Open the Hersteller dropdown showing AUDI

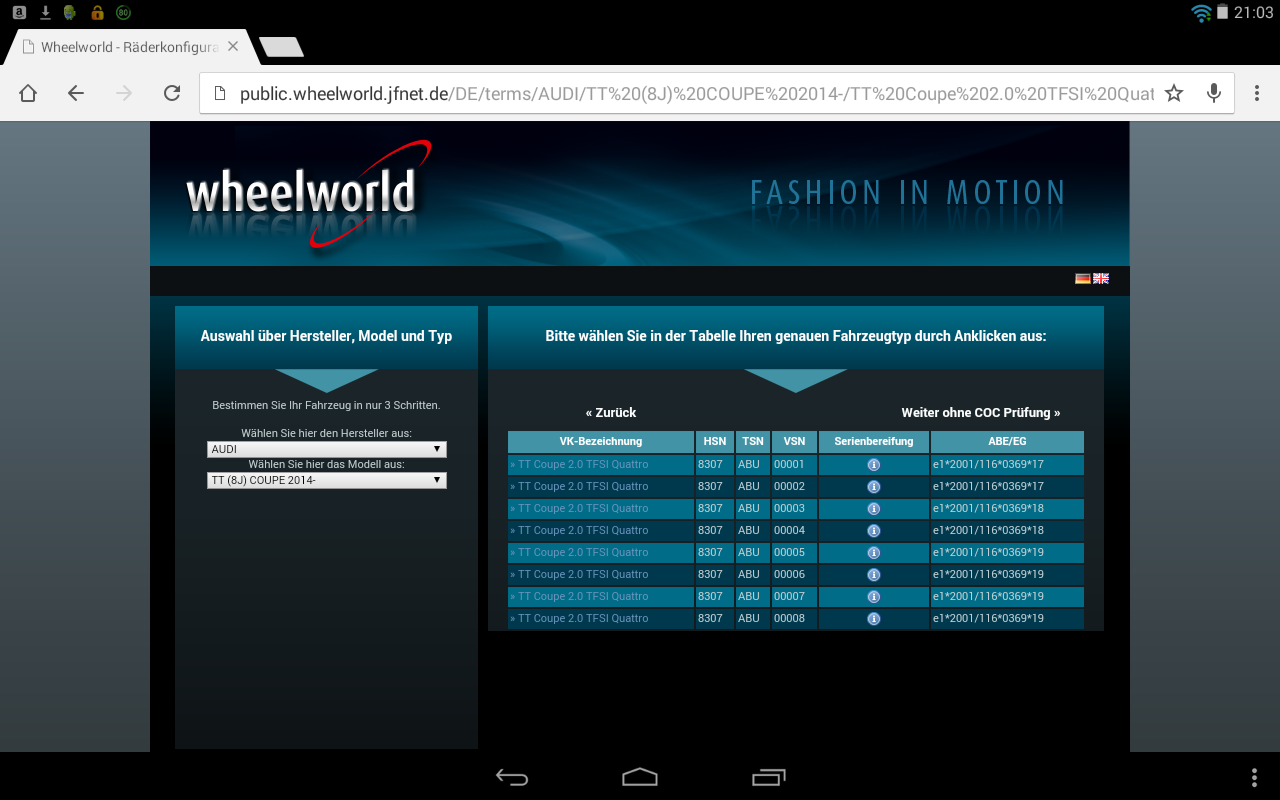[x=327, y=450]
